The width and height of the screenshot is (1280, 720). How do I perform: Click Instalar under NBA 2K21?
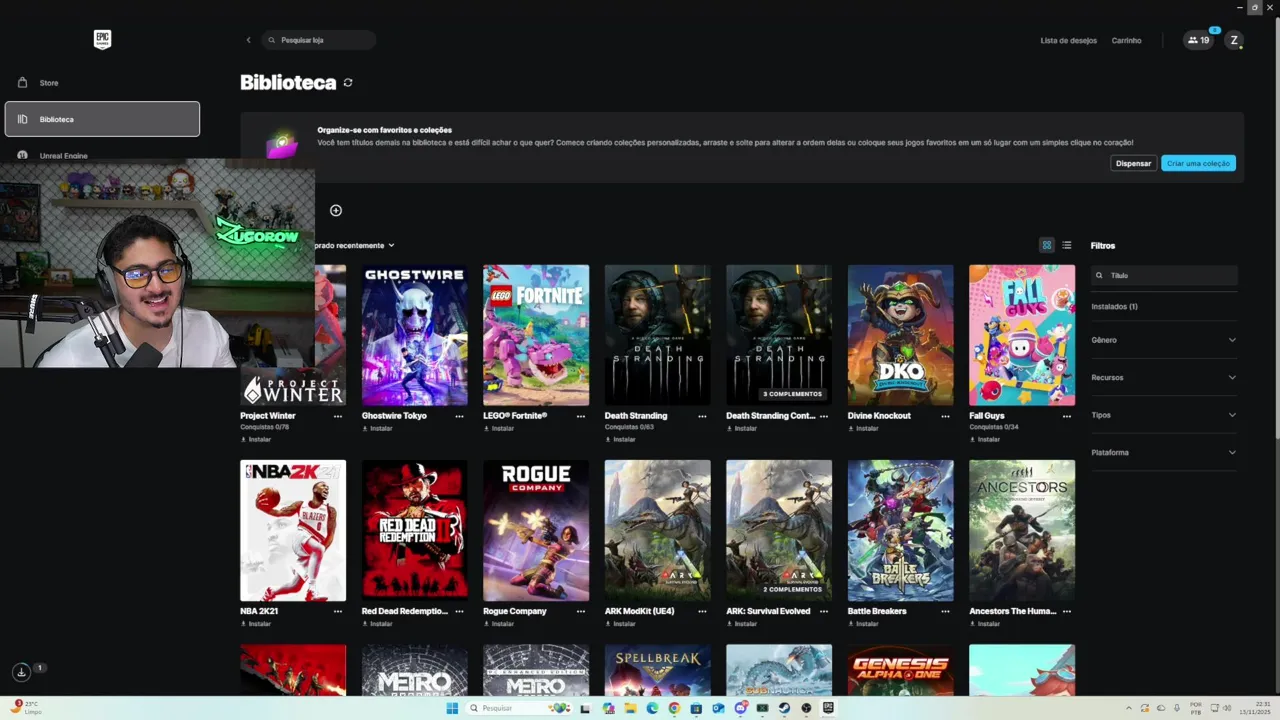(x=256, y=623)
